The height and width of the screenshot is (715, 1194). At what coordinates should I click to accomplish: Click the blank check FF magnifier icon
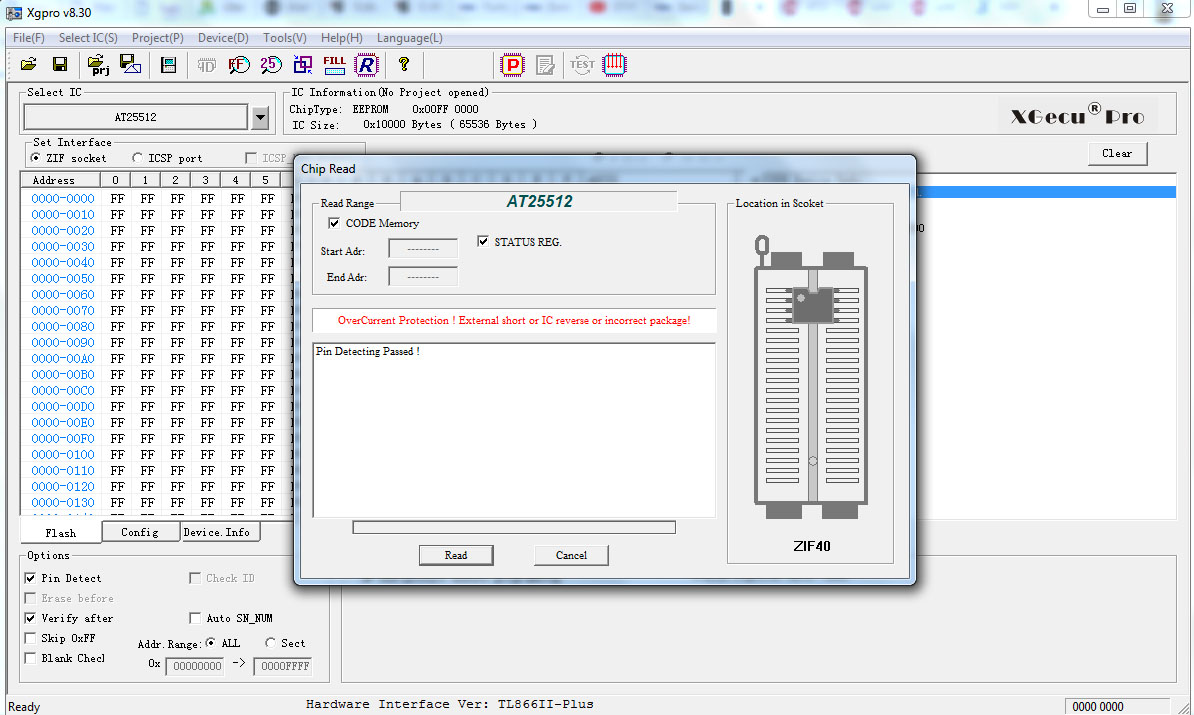click(x=239, y=65)
